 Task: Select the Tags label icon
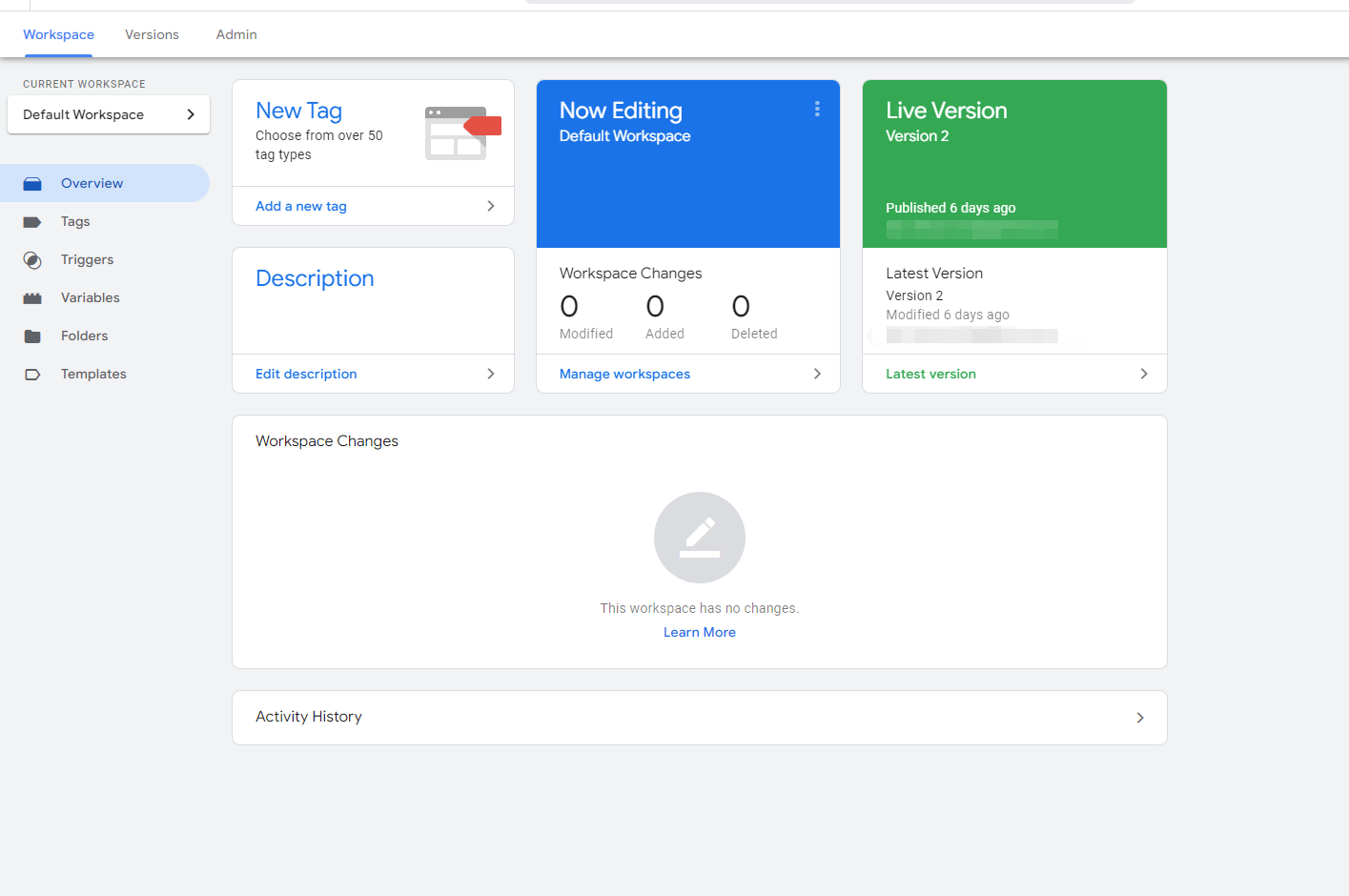coord(32,222)
